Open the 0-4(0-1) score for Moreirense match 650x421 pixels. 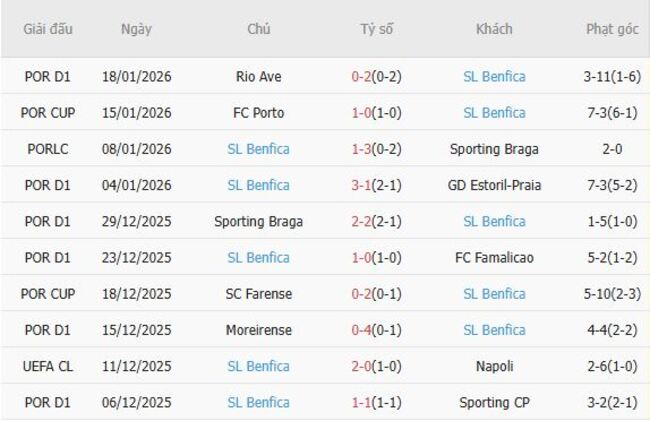[x=376, y=330]
